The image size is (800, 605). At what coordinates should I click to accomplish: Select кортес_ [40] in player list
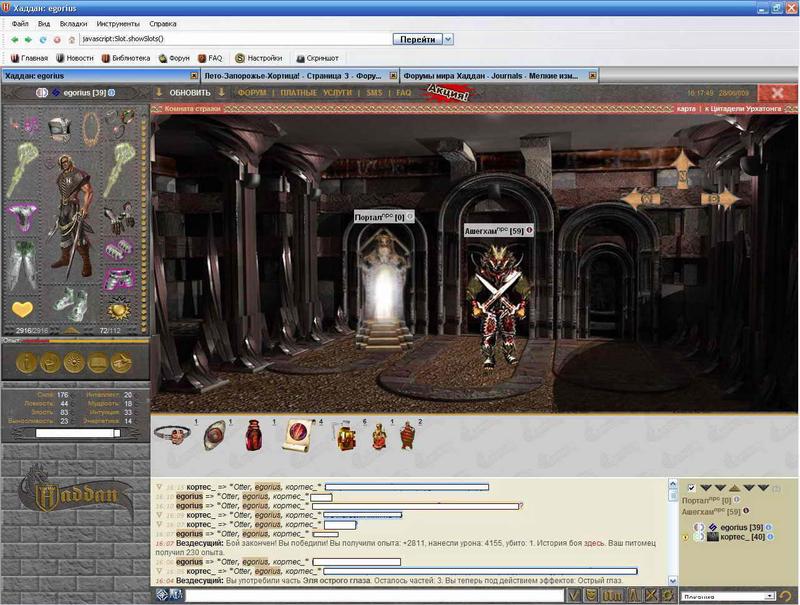pyautogui.click(x=742, y=537)
